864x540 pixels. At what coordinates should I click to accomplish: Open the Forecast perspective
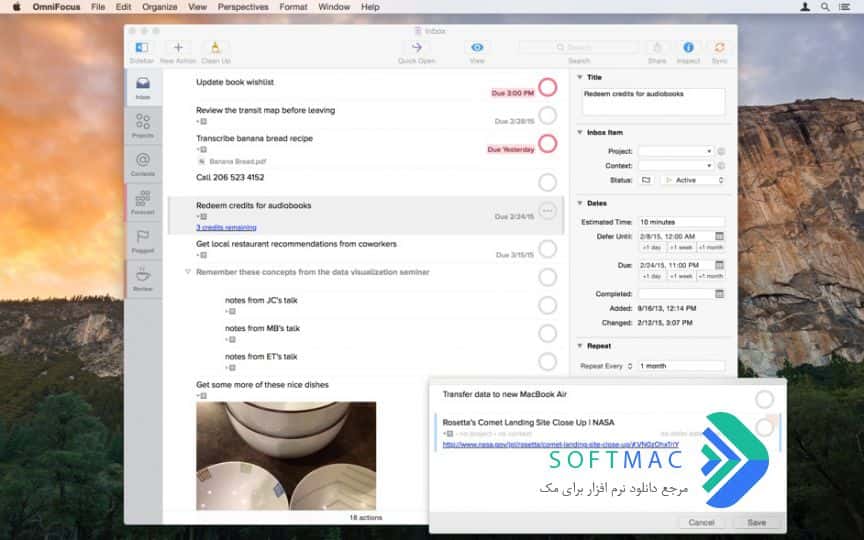click(143, 202)
